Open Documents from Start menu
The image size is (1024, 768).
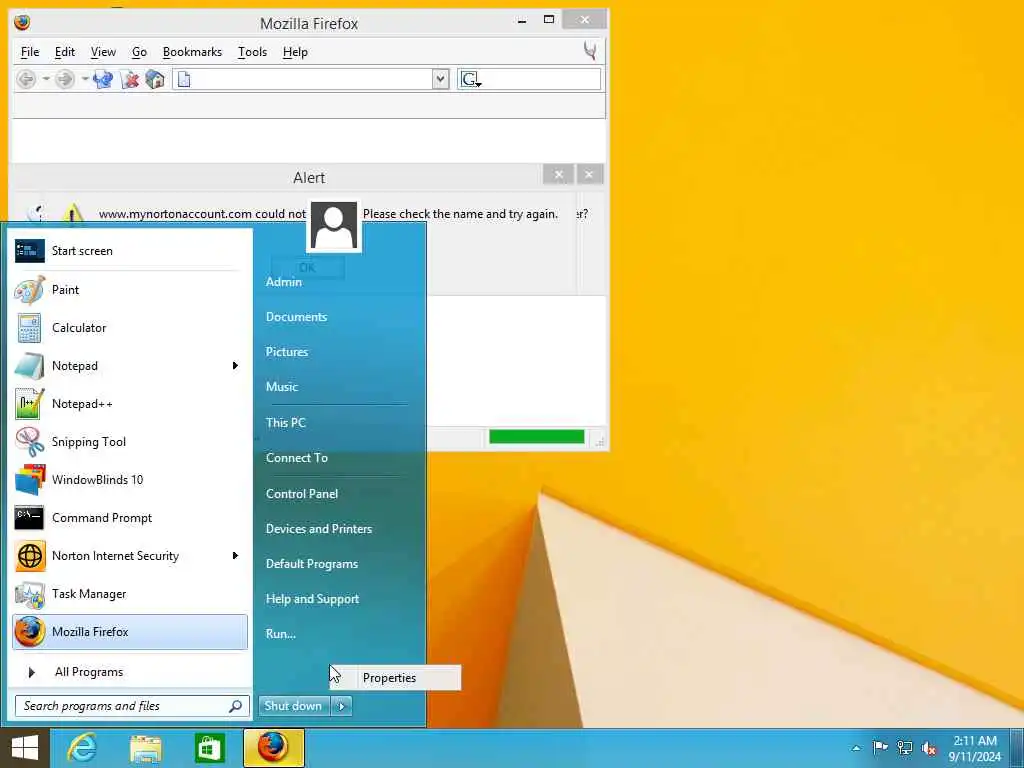click(296, 317)
